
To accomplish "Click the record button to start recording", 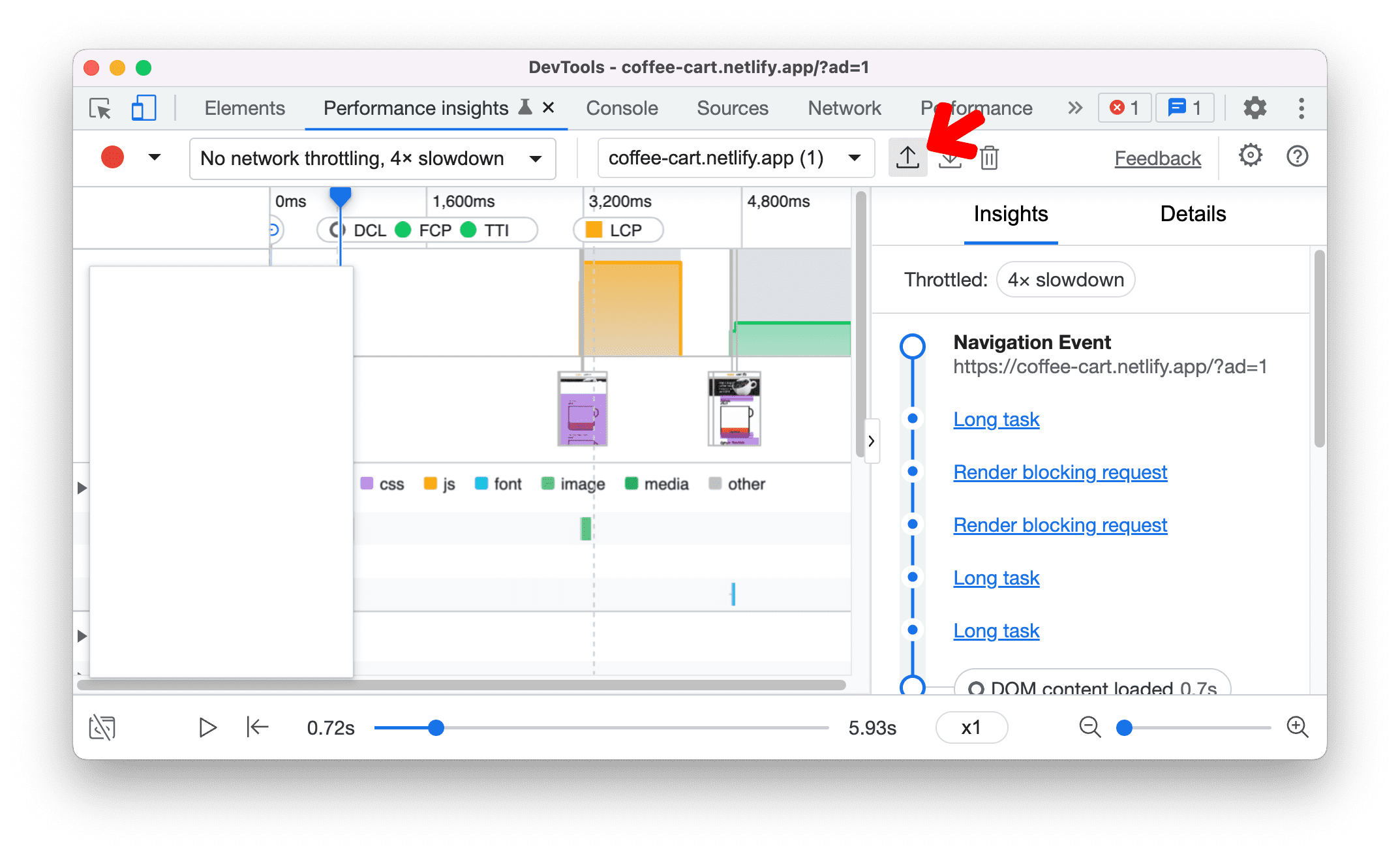I will tap(113, 157).
